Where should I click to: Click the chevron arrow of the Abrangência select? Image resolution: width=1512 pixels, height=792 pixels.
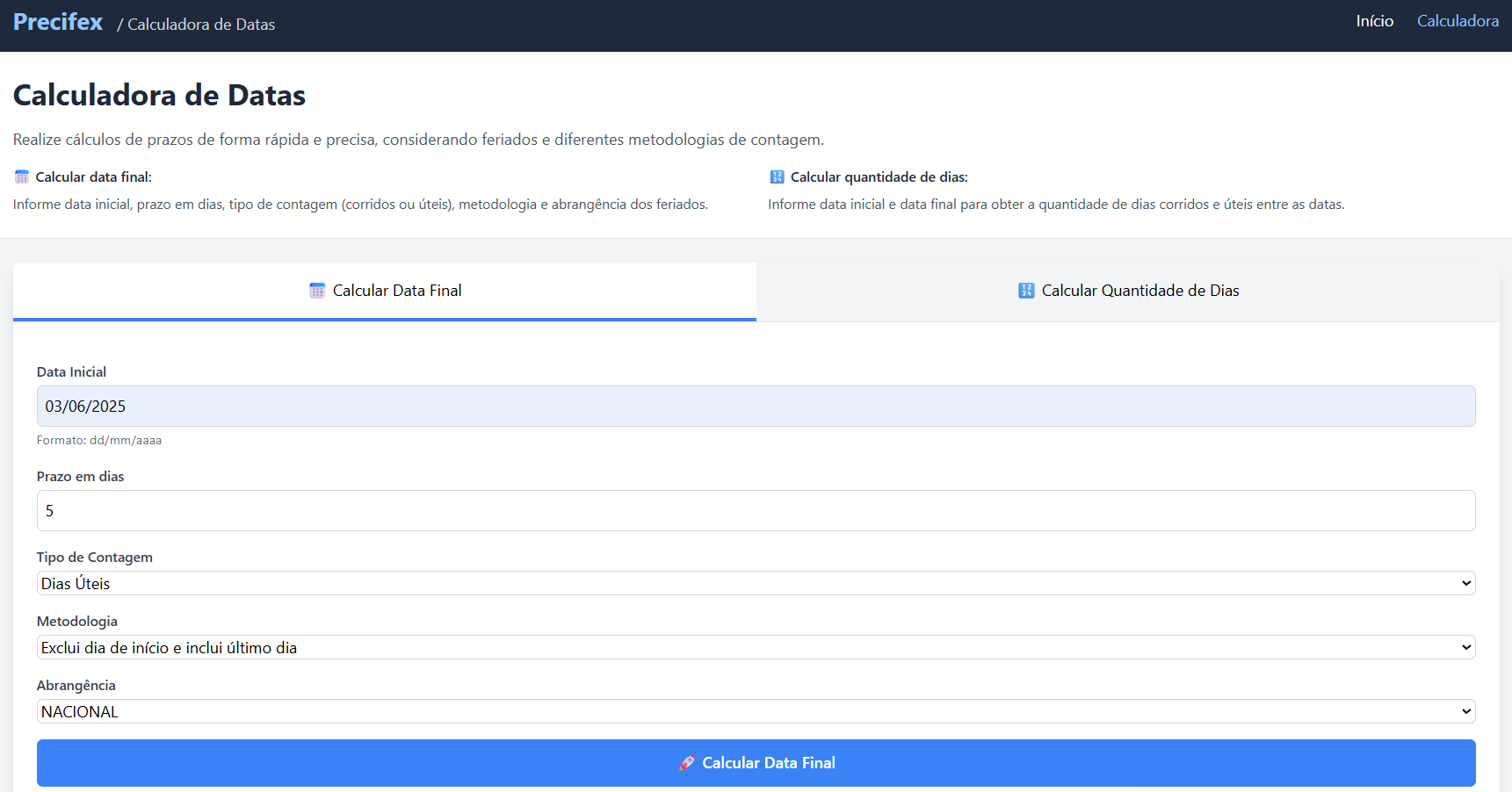click(x=1465, y=712)
